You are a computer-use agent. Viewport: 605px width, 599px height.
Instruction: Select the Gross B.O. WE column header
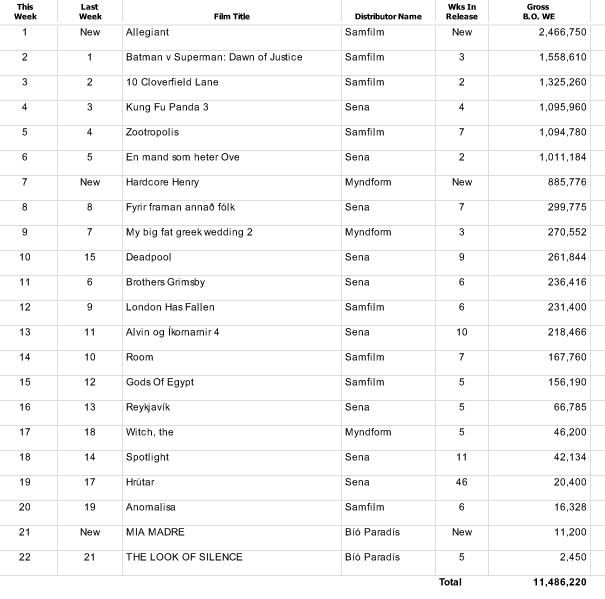coord(539,12)
